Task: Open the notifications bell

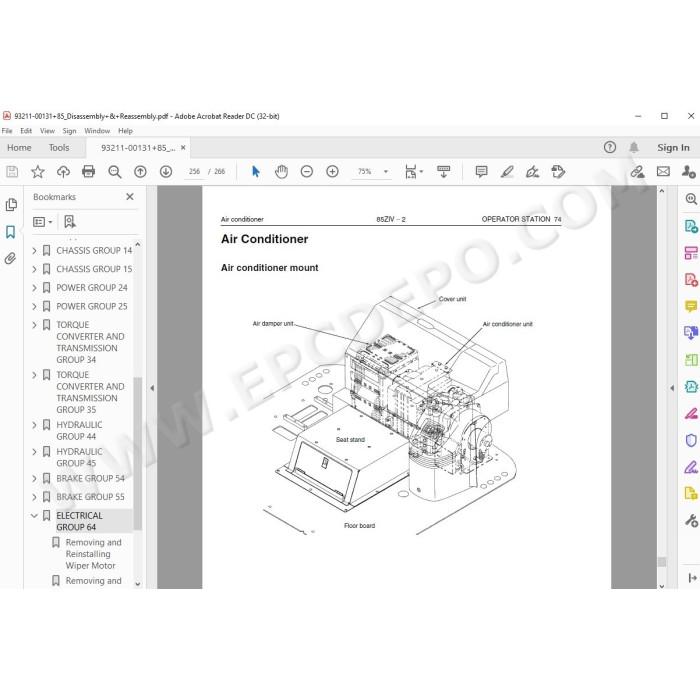Action: tap(634, 147)
